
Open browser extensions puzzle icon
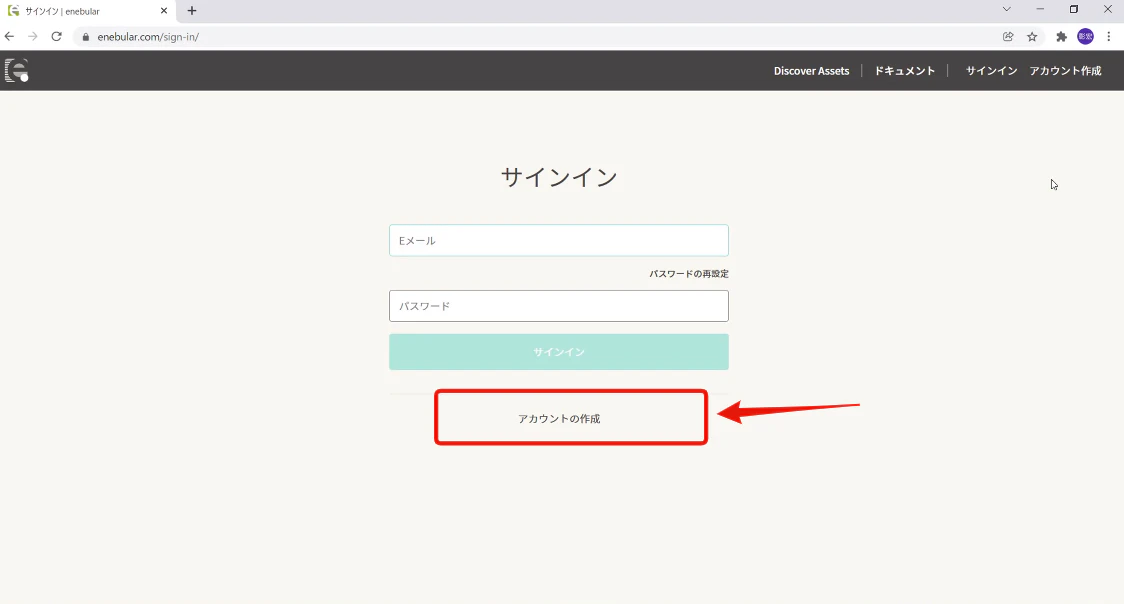[x=1062, y=37]
